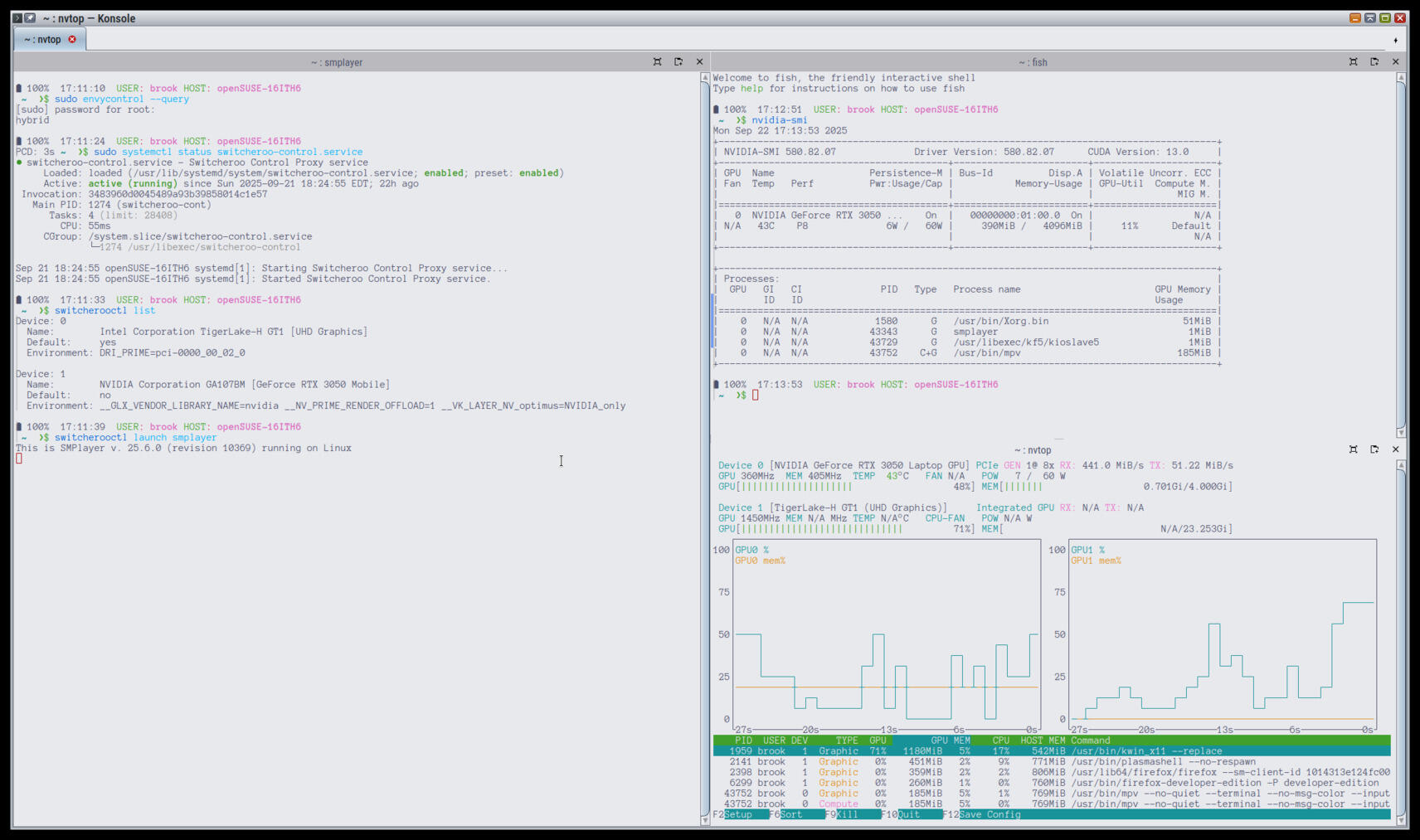The height and width of the screenshot is (840, 1420).
Task: Maximize the nvtop terminal pane
Action: [1353, 449]
